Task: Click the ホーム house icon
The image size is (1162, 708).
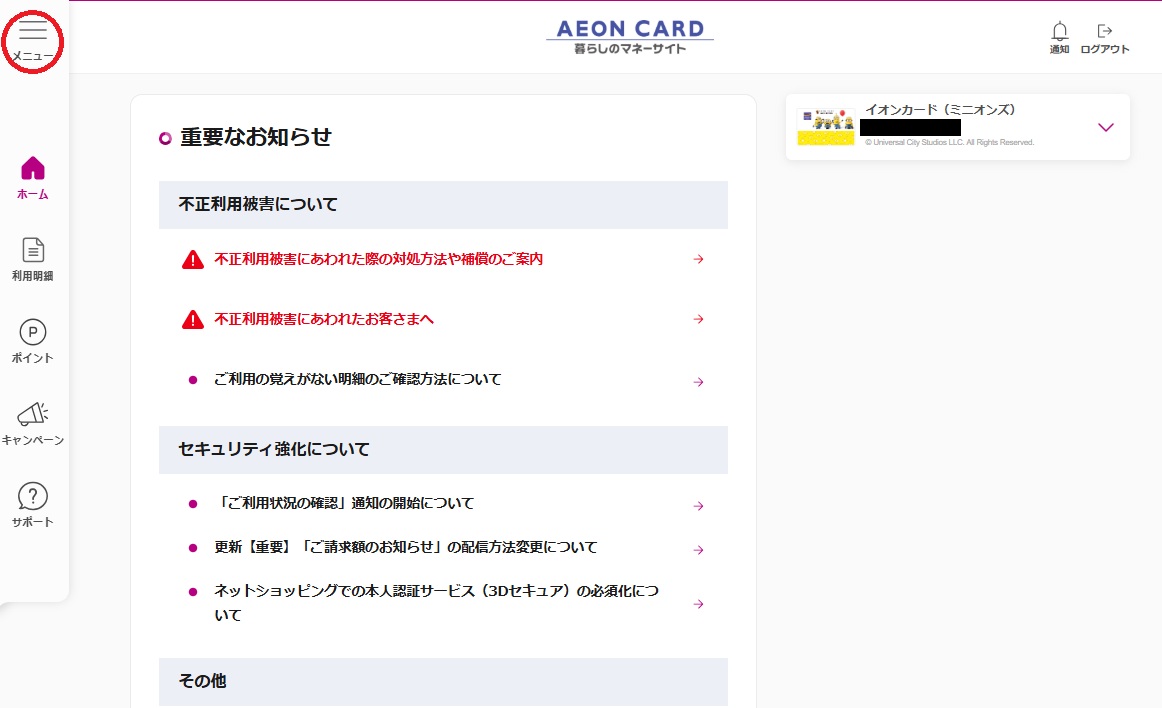Action: pos(33,168)
